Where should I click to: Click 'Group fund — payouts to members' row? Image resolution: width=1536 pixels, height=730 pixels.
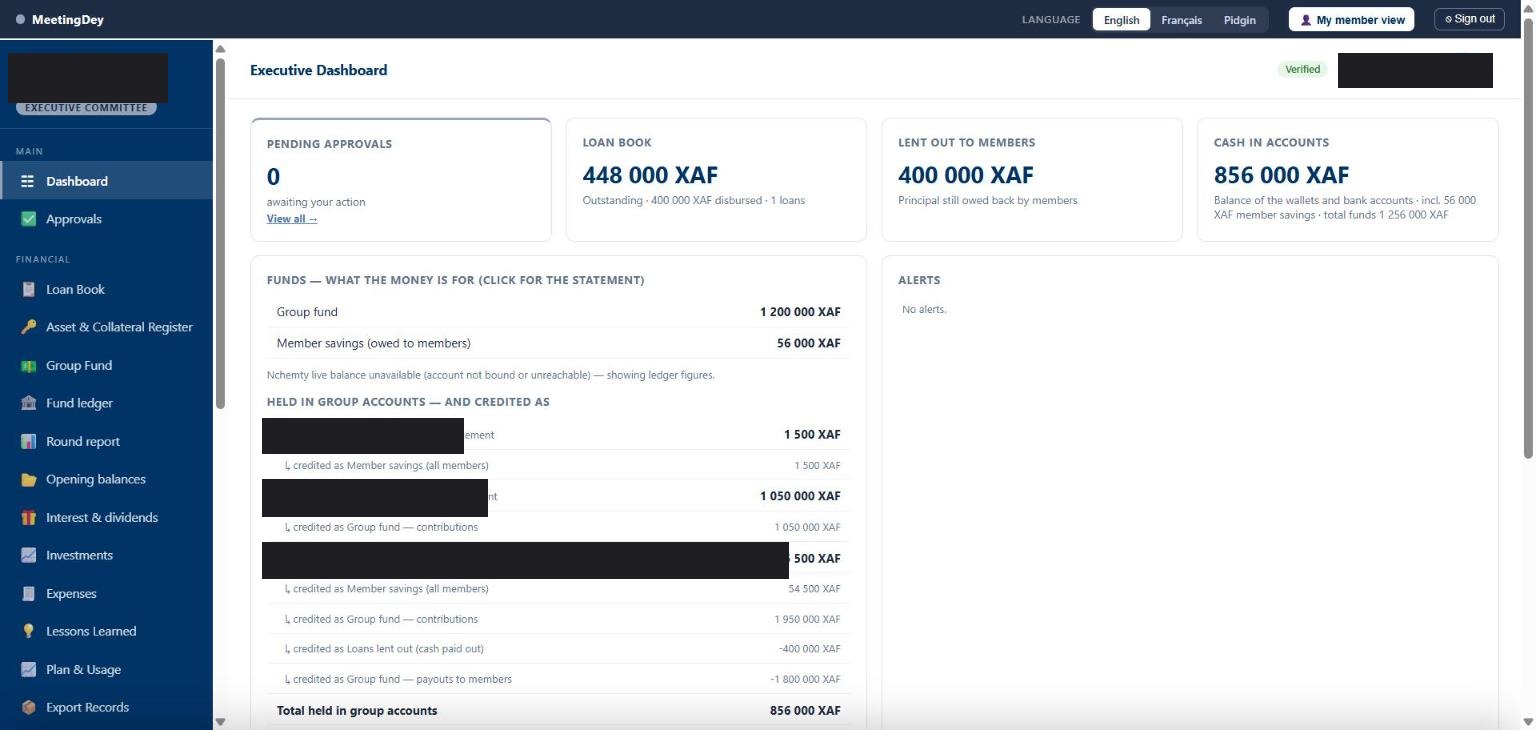pyautogui.click(x=558, y=679)
